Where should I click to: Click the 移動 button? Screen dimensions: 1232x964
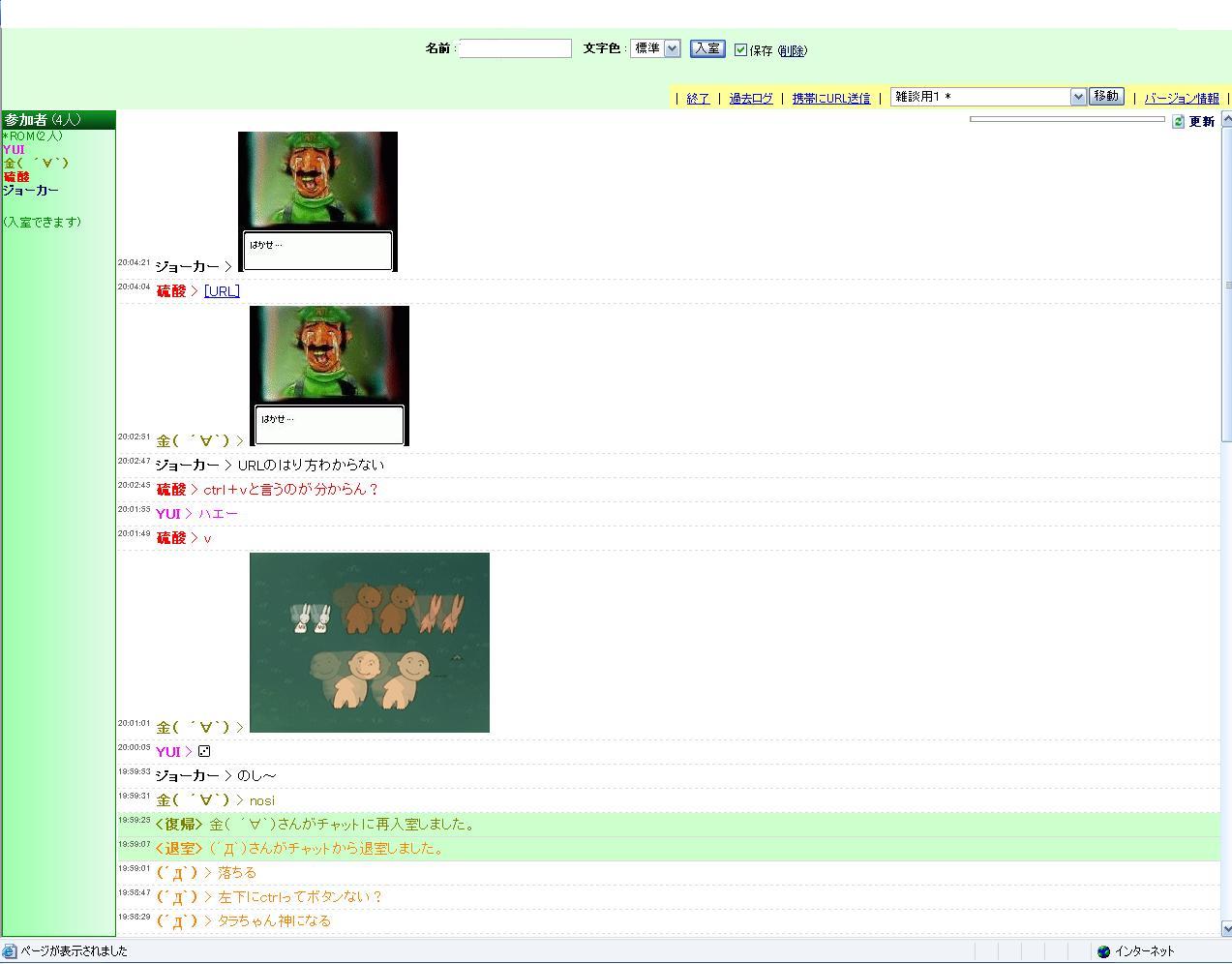1106,97
